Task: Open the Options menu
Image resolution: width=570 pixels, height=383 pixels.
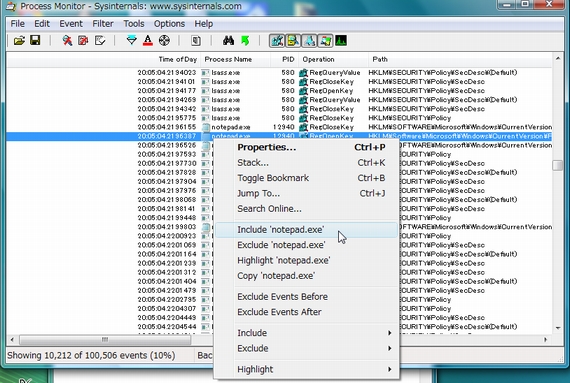Action: coord(169,24)
